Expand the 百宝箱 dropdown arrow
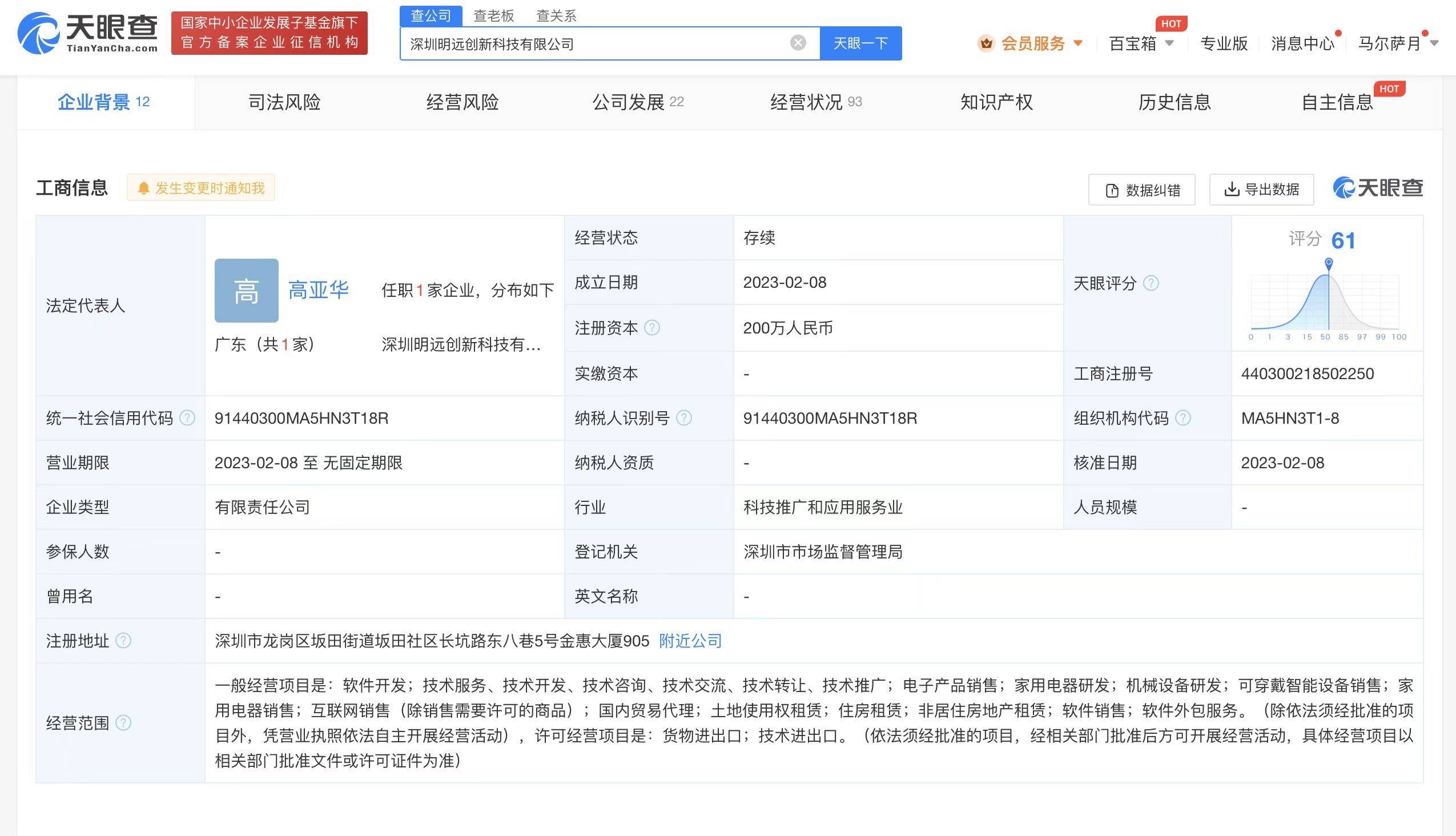This screenshot has height=836, width=1456. coord(1169,43)
